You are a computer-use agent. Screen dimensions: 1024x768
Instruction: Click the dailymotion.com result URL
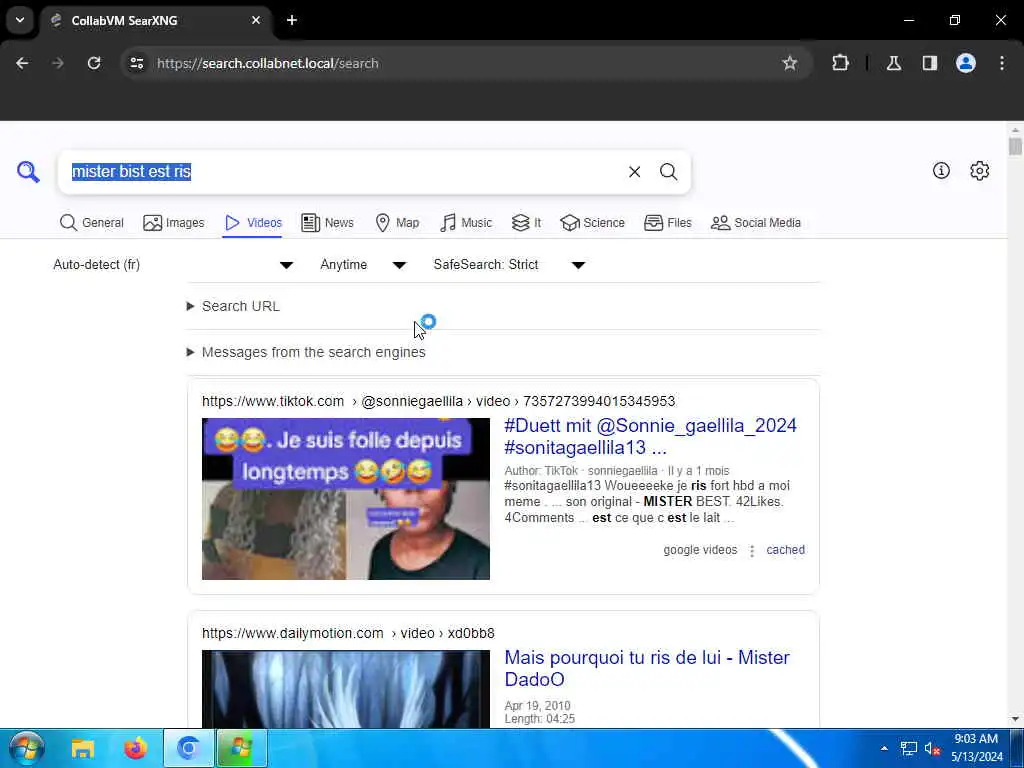pos(348,633)
